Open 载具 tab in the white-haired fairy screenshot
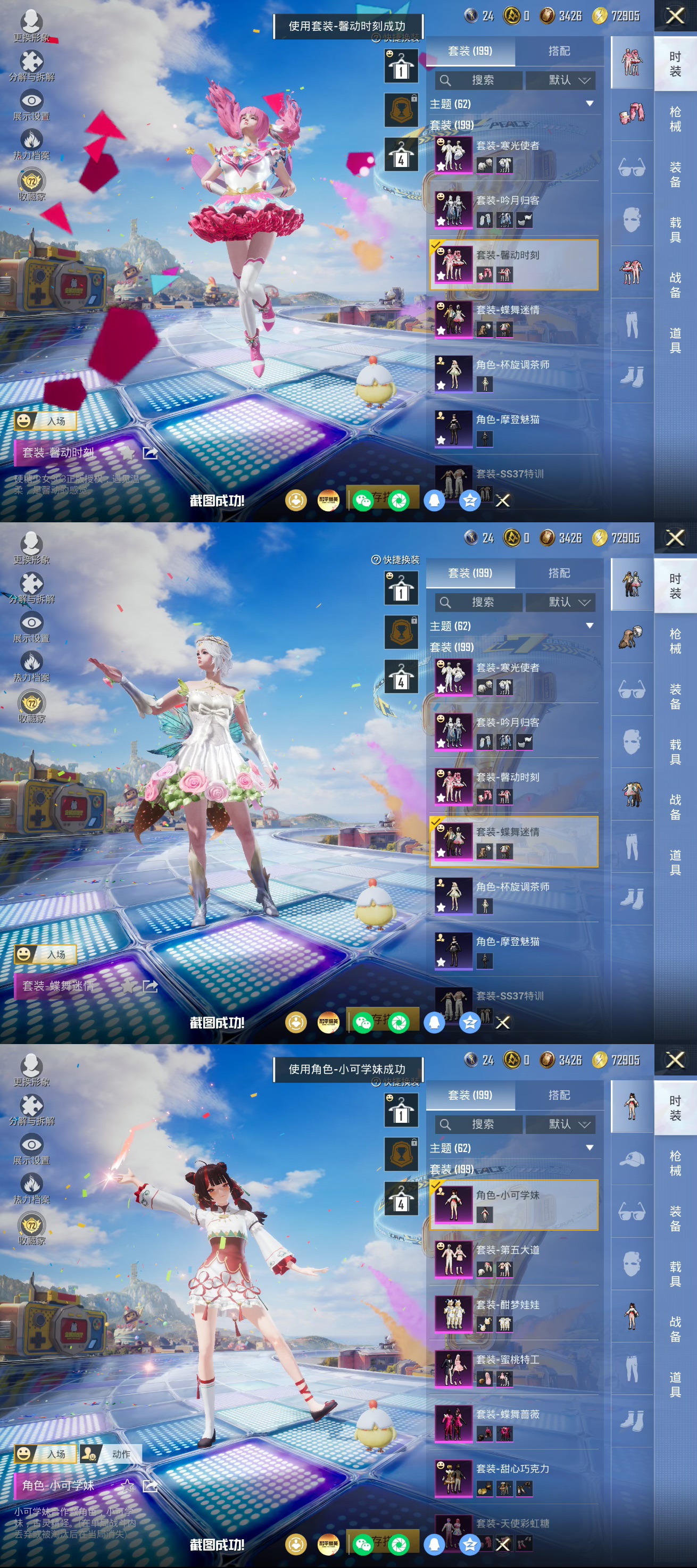The width and height of the screenshot is (697, 1568). (675, 752)
